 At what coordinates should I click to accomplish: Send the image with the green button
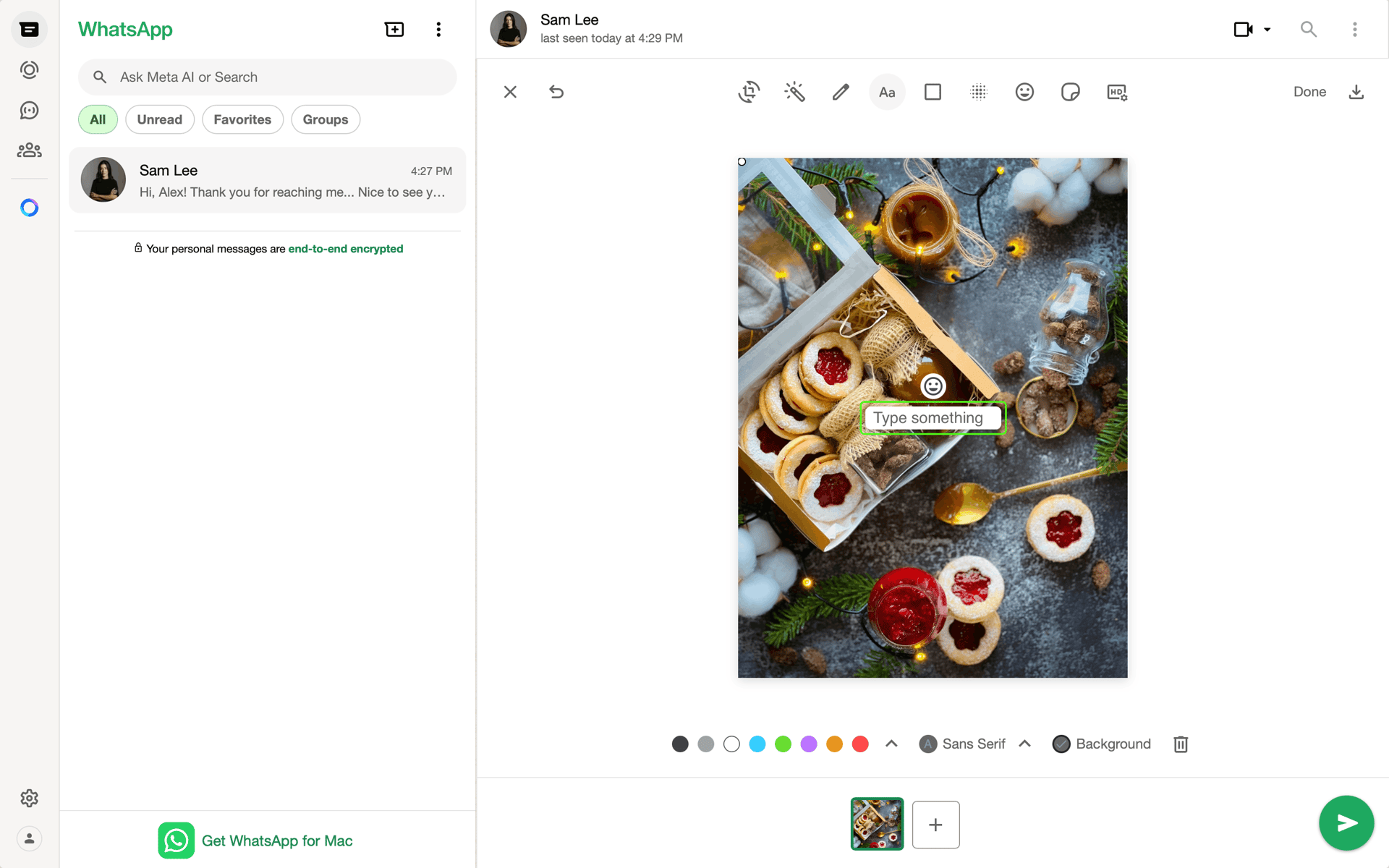tap(1346, 823)
